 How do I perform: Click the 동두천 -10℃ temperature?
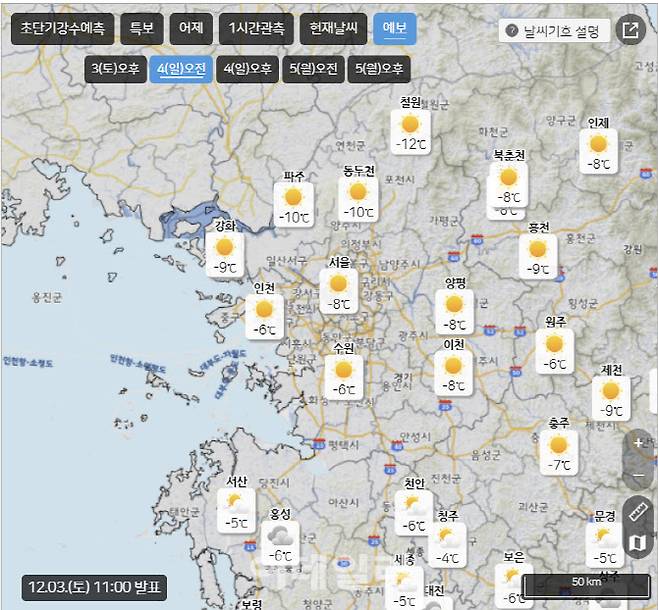pos(358,212)
